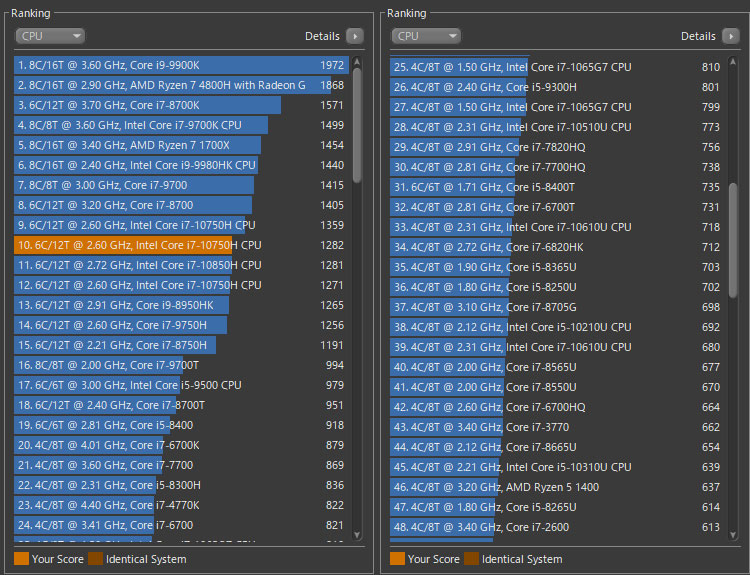750x575 pixels.
Task: Select the Core i7-6700HQ row
Action: tap(558, 408)
